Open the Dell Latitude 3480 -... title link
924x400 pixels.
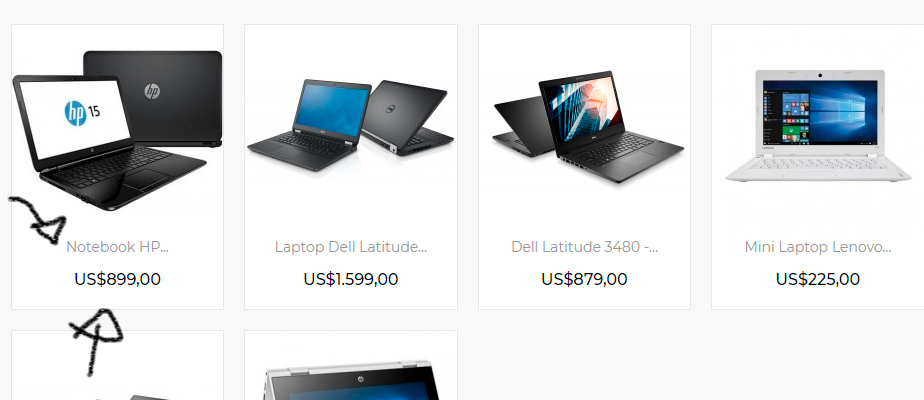tap(584, 247)
